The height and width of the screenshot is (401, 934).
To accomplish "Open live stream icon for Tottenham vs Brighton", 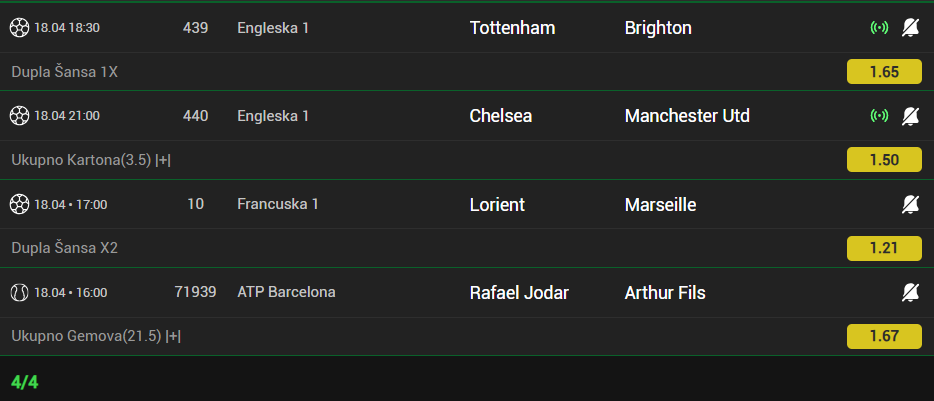I will [x=879, y=28].
